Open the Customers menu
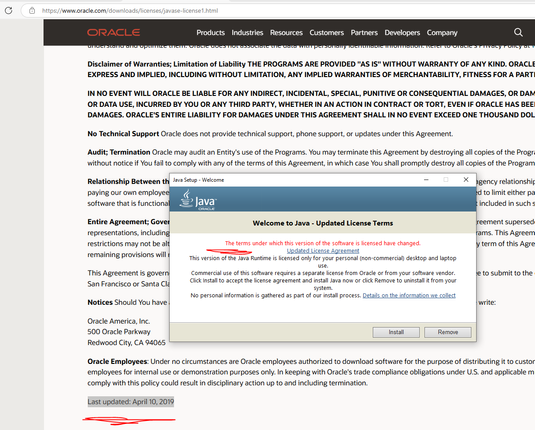Screen dimensions: 535x430 (327, 33)
